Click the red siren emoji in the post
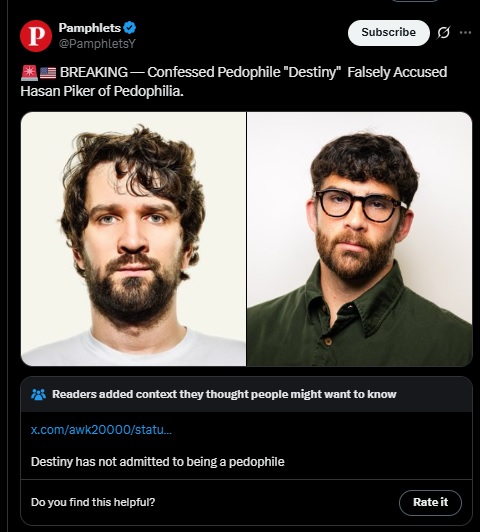The image size is (480, 532). 29,73
